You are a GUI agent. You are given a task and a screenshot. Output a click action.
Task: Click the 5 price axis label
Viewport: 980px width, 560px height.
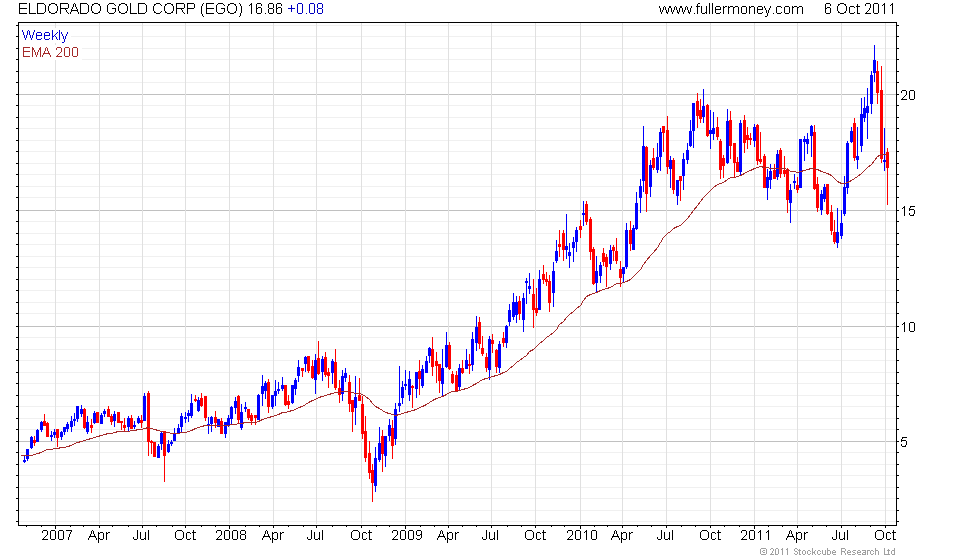click(907, 442)
